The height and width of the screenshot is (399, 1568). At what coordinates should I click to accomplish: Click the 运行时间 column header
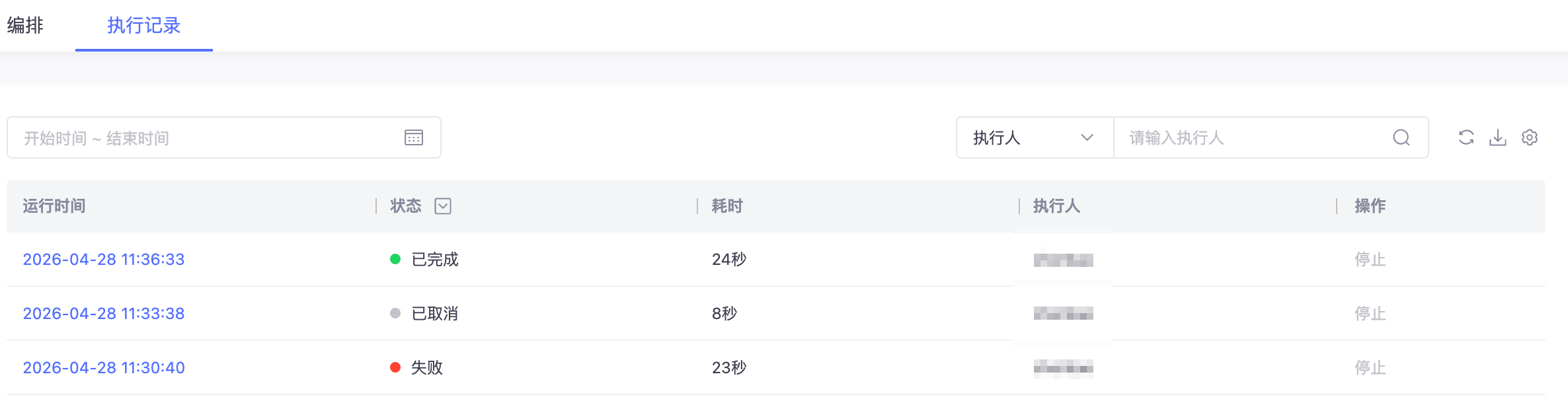point(54,206)
